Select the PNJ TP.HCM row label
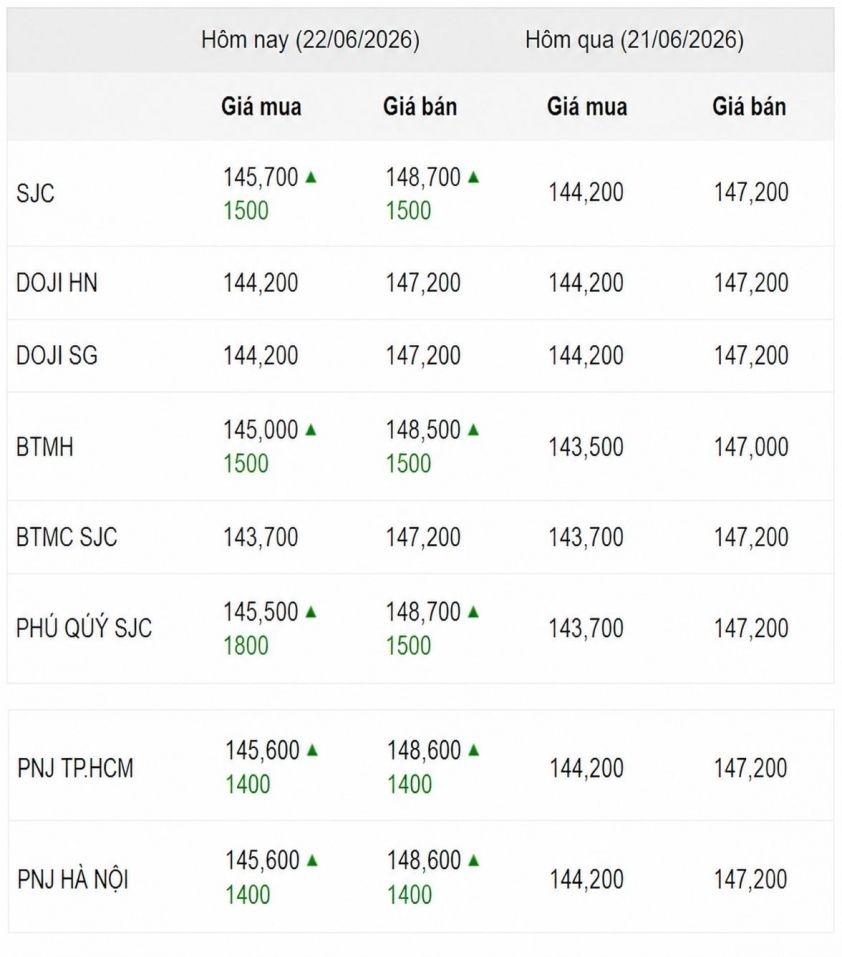The height and width of the screenshot is (957, 842). [x=75, y=768]
